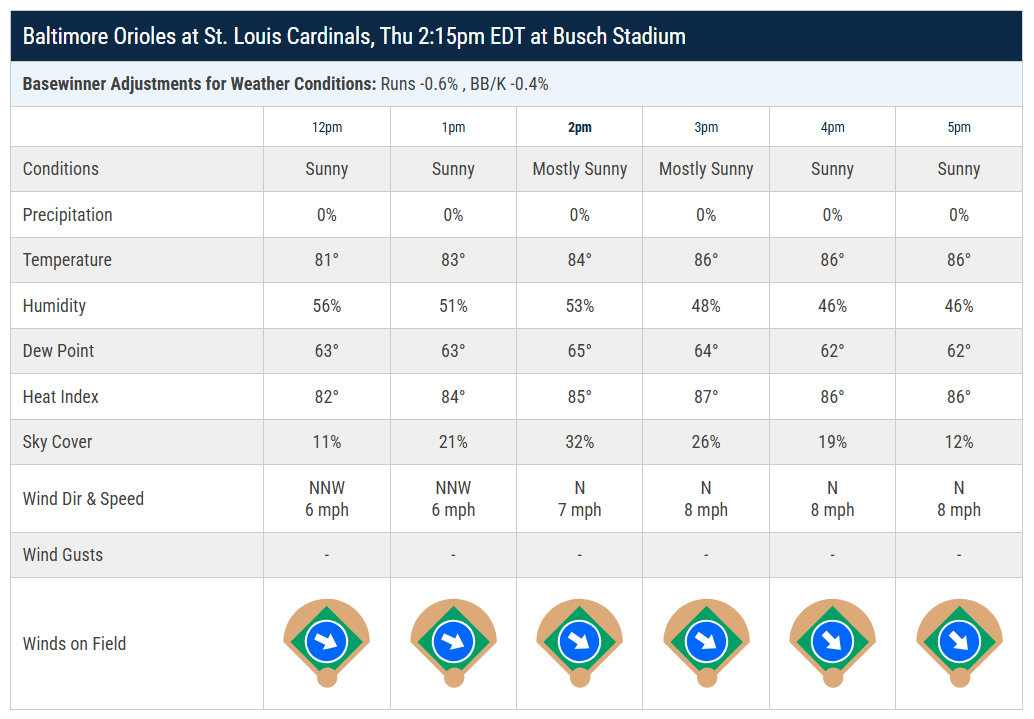Click the 12pm humidity value 56%
This screenshot has width=1034, height=719.
point(327,306)
